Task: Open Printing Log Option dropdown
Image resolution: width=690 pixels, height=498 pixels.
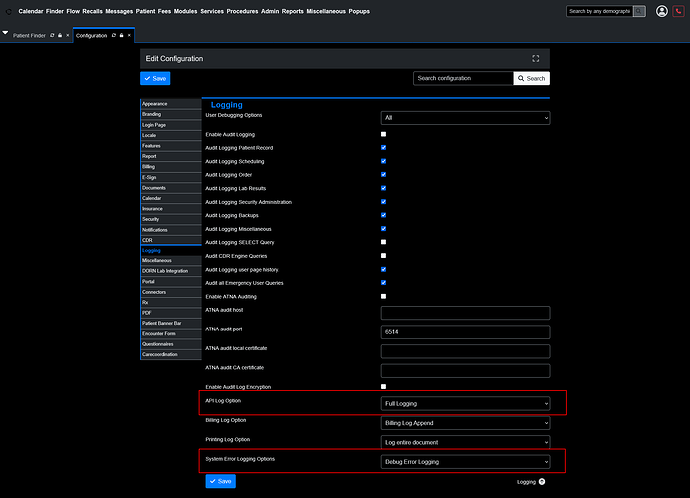Action: tap(465, 442)
